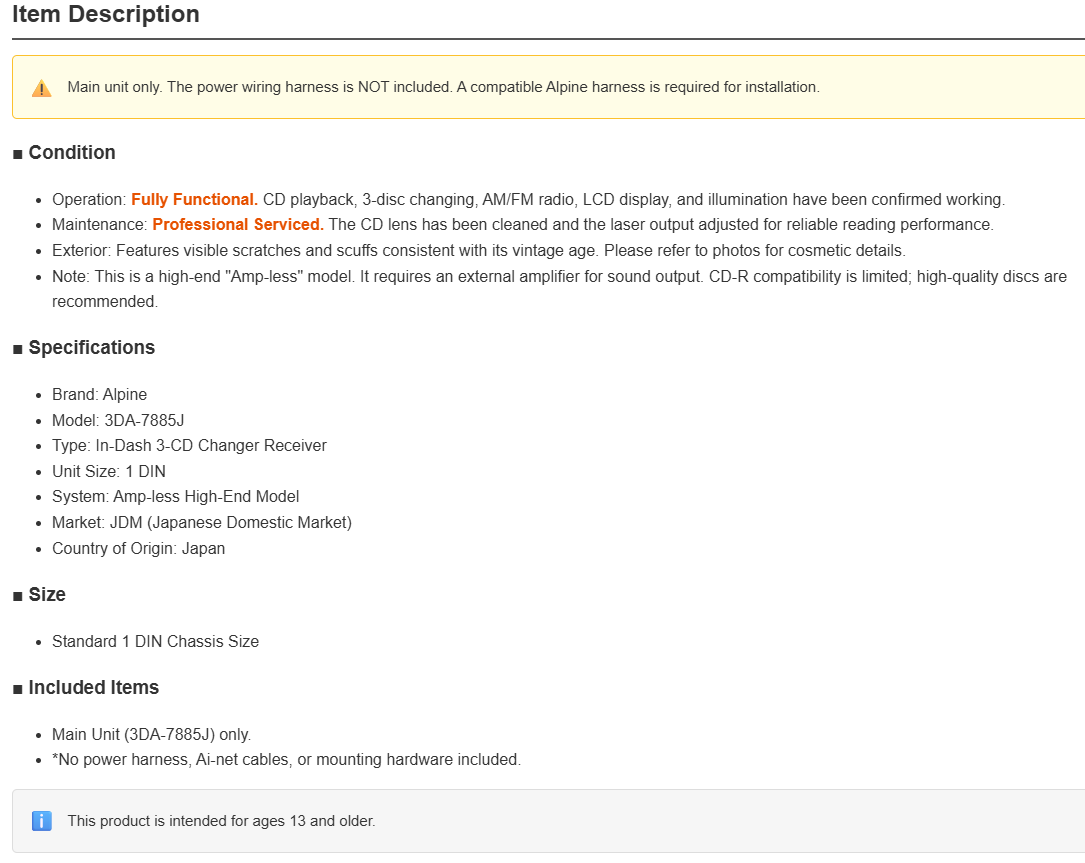Screen dimensions: 1085x863
Task: Click the ages 13 and older notice
Action: [221, 821]
